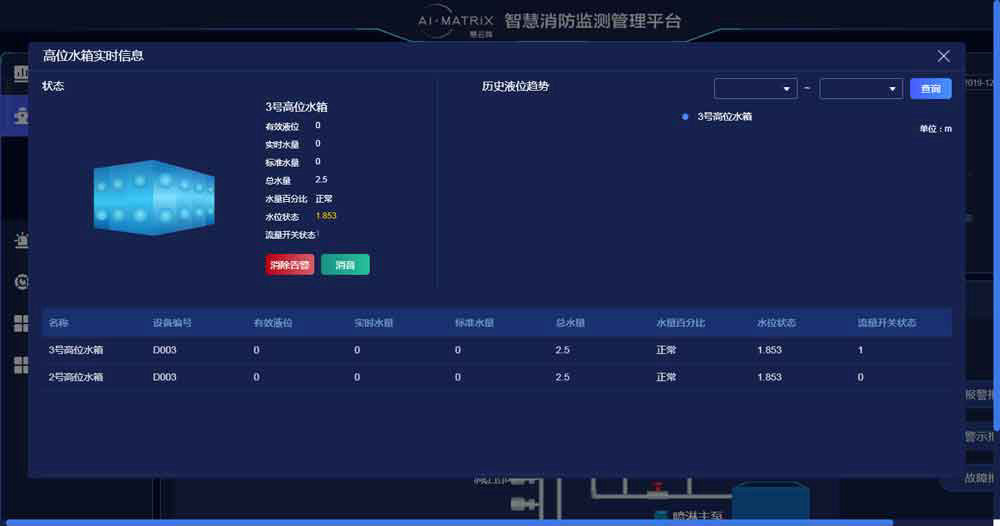Open the alarm siren sidebar icon

(21, 240)
